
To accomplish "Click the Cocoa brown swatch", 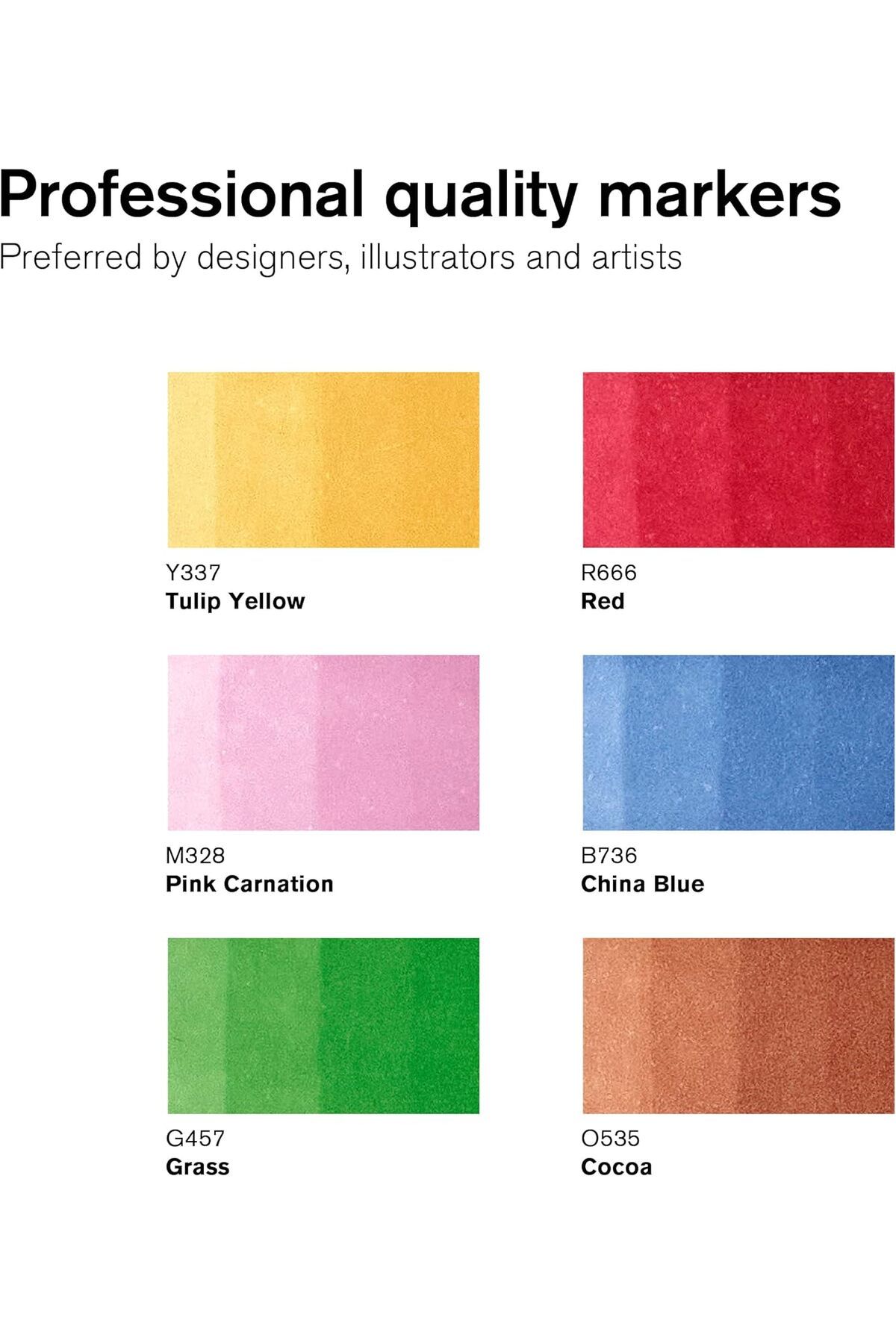I will click(x=738, y=1025).
